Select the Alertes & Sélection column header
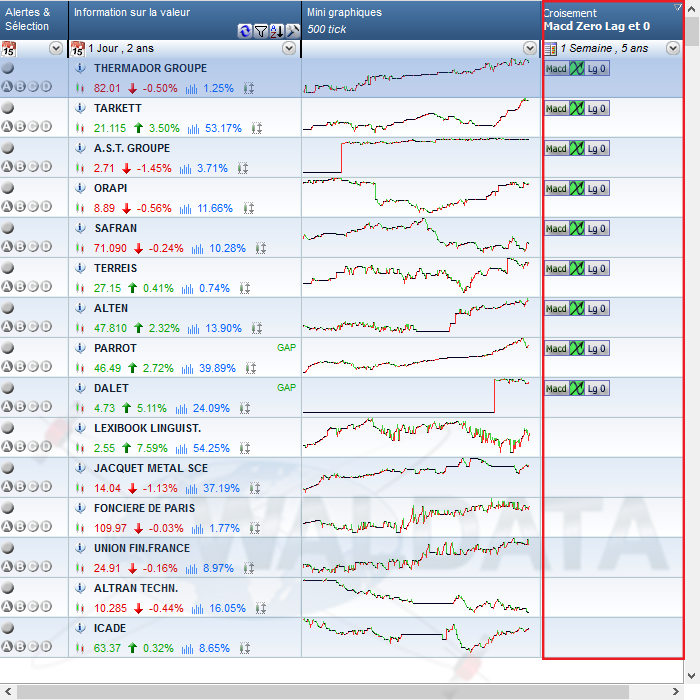This screenshot has height=700, width=700. (34, 20)
